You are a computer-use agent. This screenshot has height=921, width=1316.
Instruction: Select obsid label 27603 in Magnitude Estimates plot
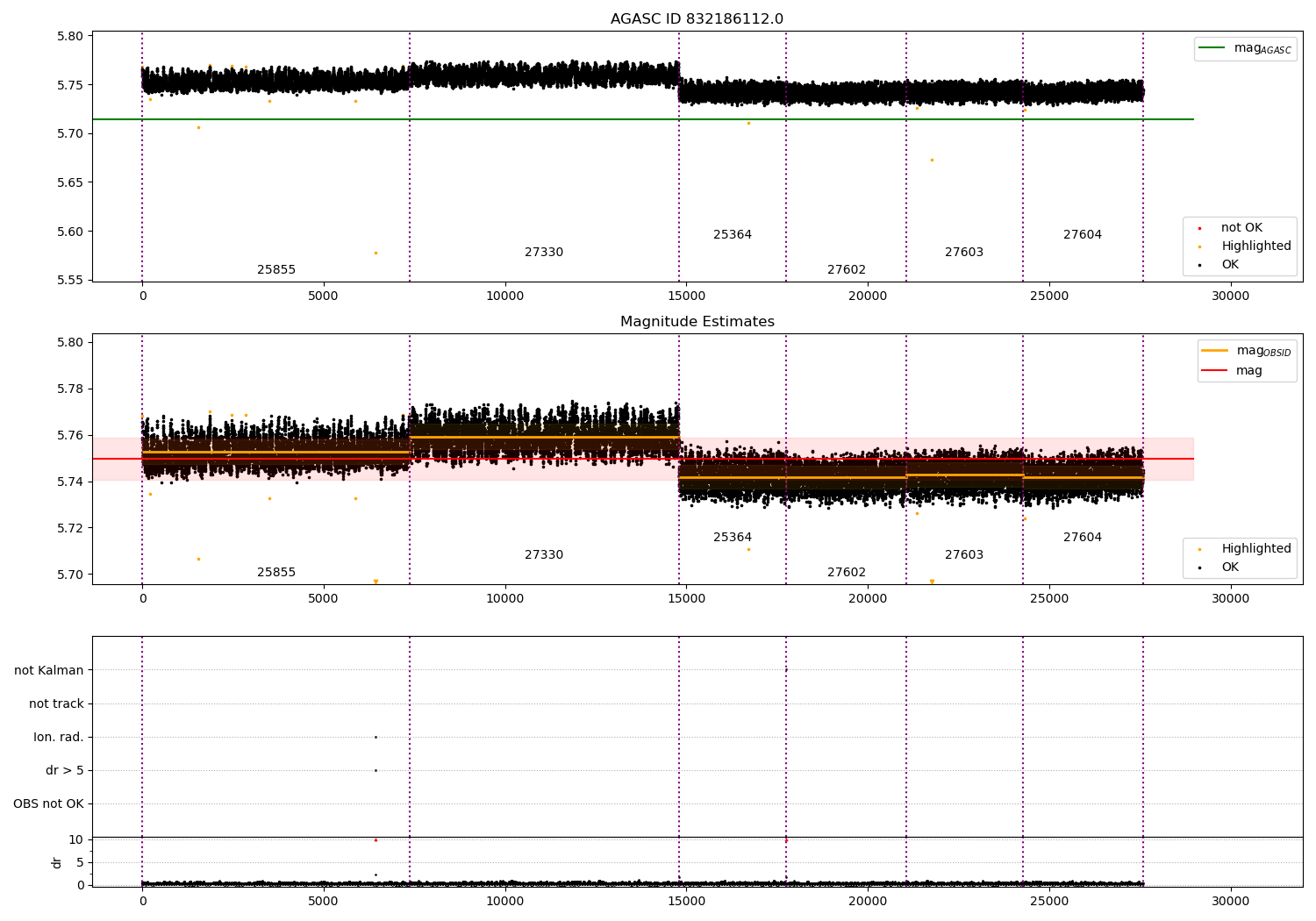(x=964, y=555)
